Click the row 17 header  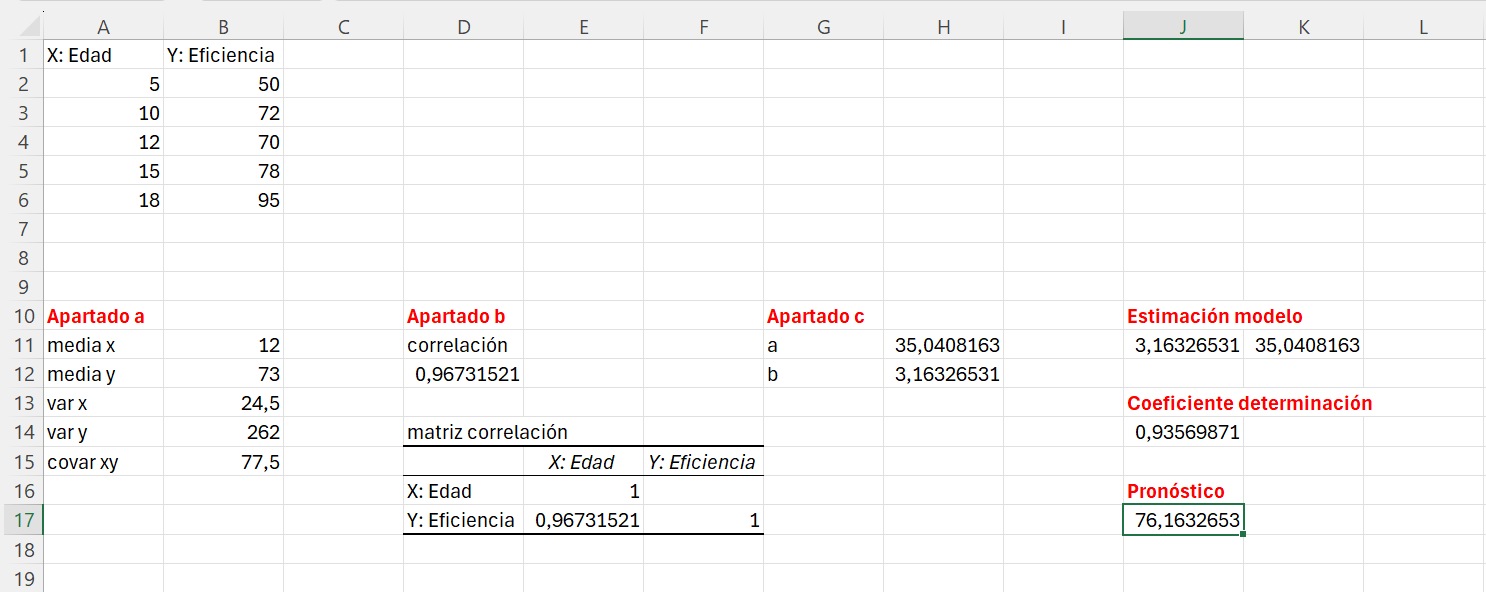coord(21,520)
